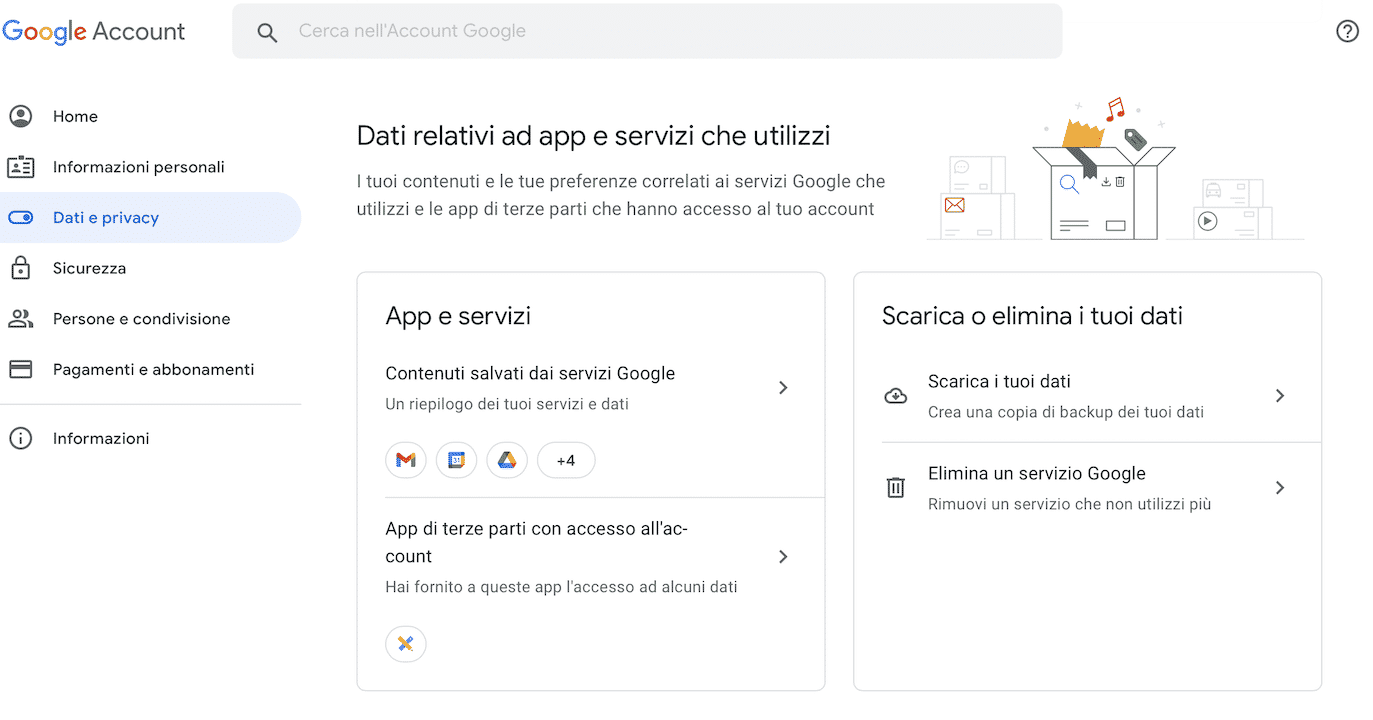Screen dimensions: 1373x720
Task: Focus the Cerca nell'Account Google search field
Action: tap(647, 31)
